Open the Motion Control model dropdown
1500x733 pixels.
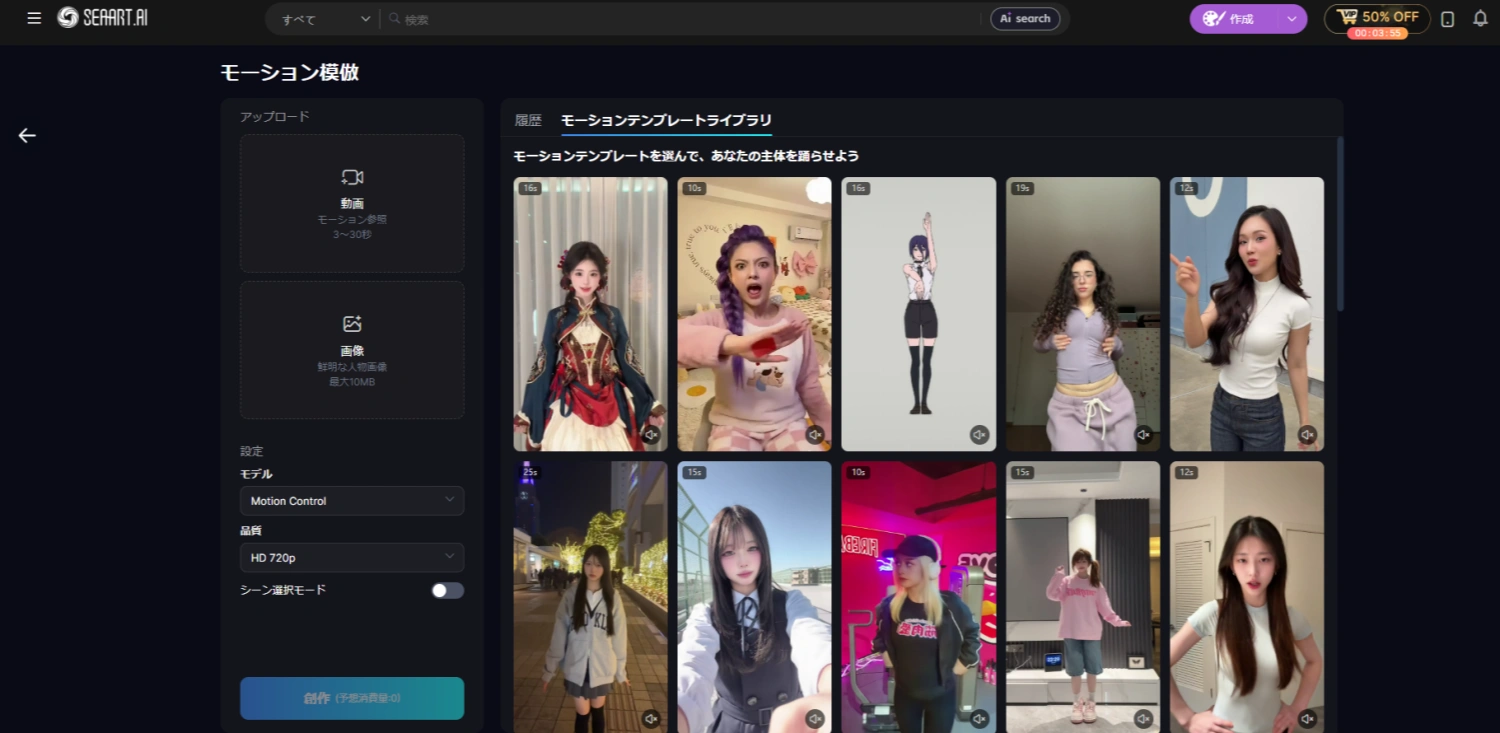click(352, 501)
